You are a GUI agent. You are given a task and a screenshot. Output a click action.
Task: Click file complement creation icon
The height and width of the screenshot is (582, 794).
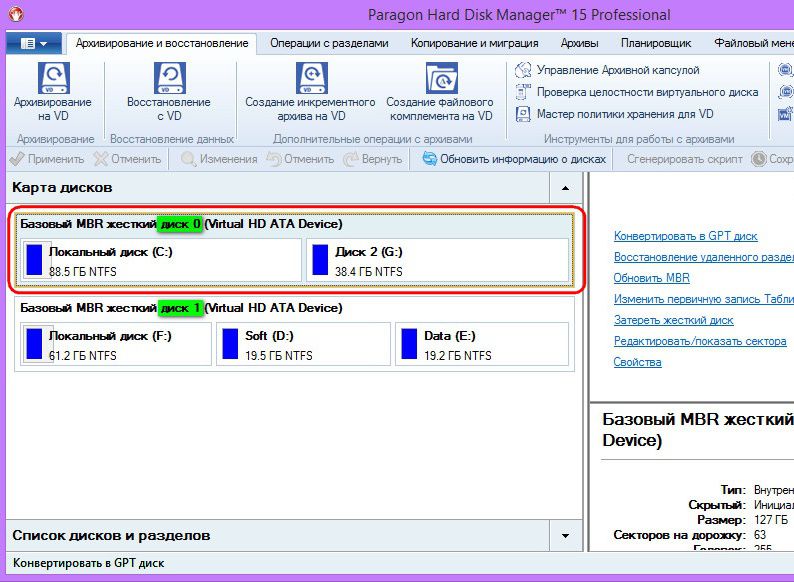(x=440, y=78)
